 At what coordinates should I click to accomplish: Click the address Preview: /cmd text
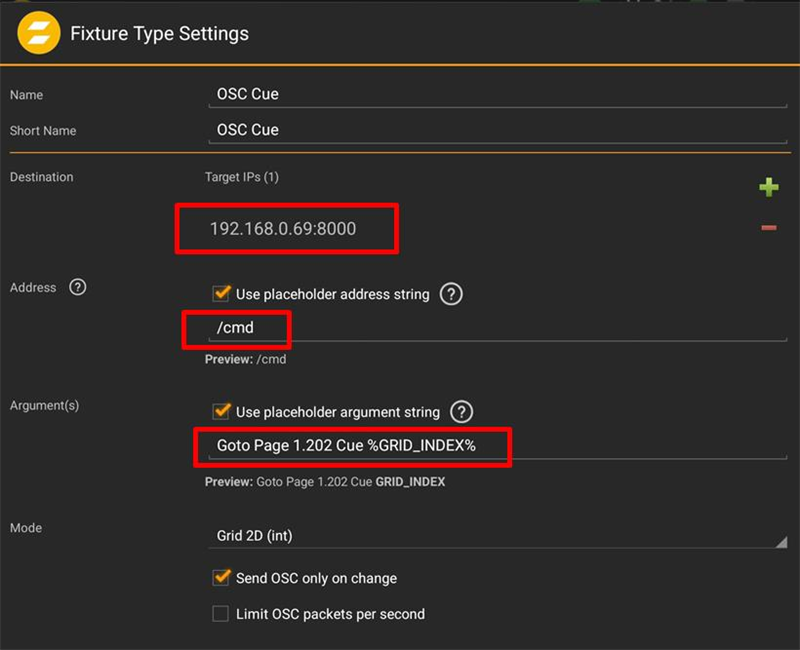245,359
